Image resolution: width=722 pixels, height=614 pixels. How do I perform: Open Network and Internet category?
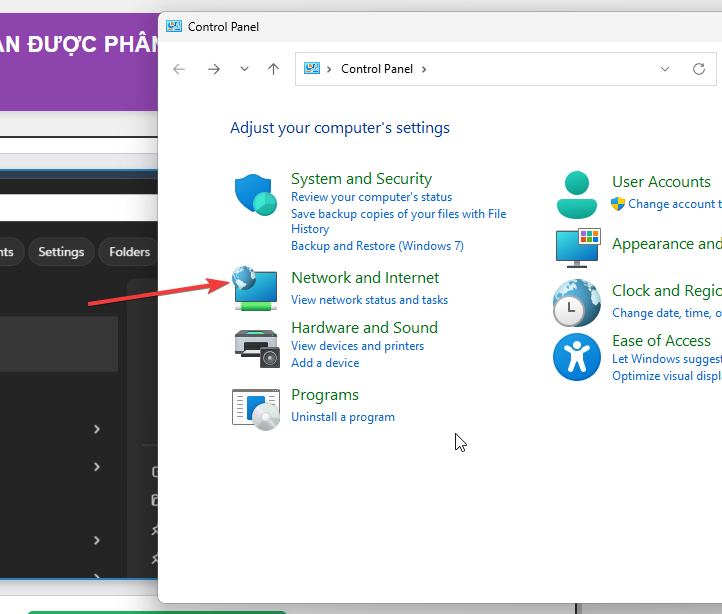365,278
